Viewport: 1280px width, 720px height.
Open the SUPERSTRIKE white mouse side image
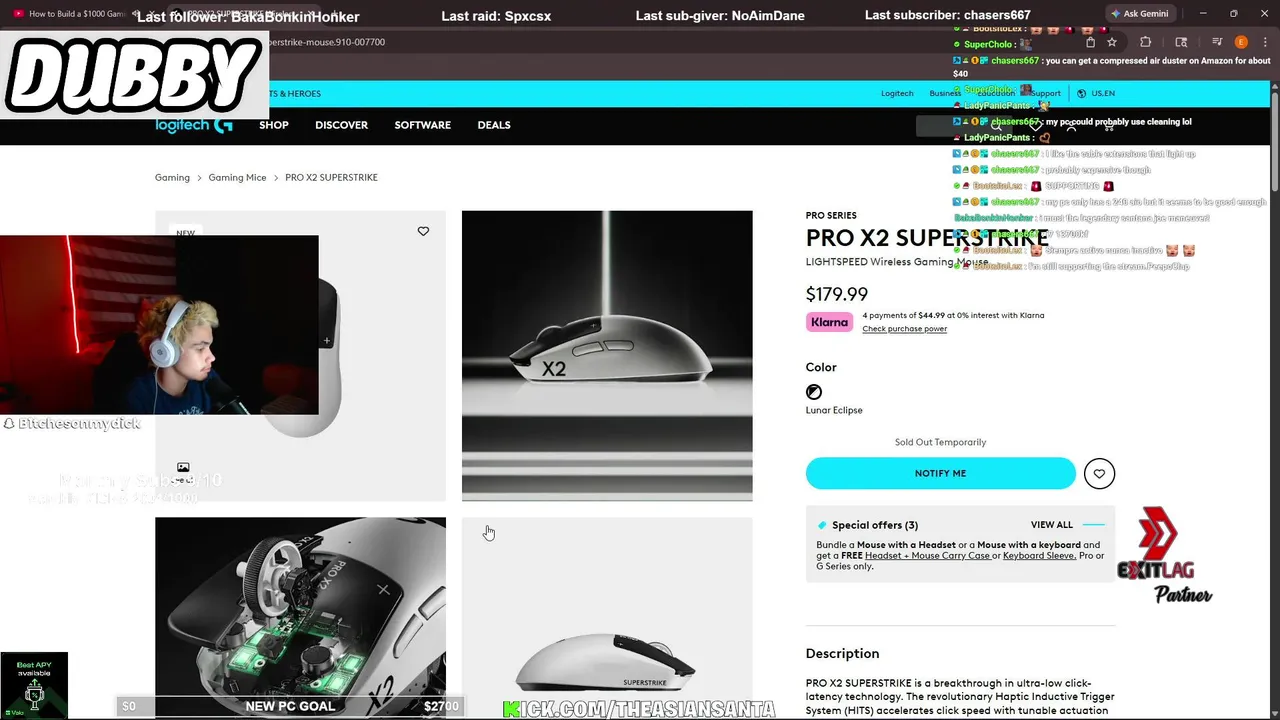pyautogui.click(x=607, y=617)
